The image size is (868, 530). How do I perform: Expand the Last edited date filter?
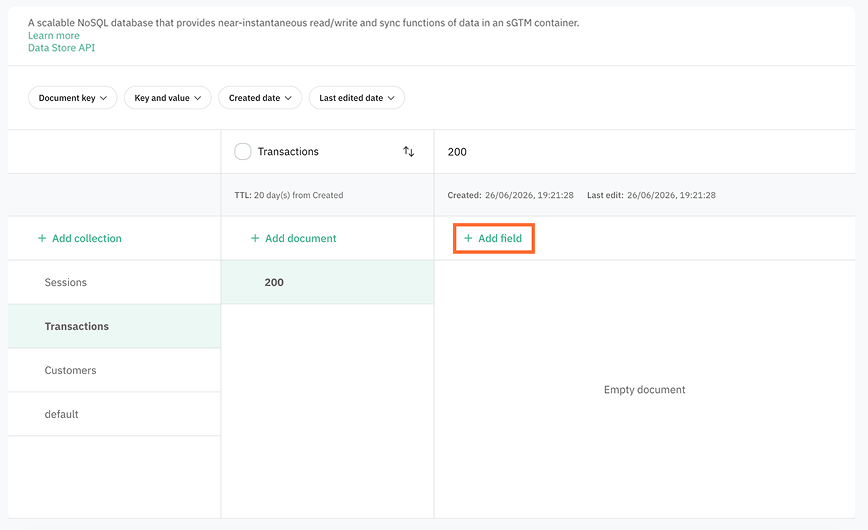point(356,97)
